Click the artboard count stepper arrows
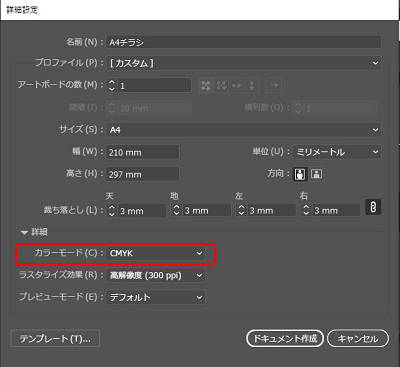This screenshot has width=400, height=367. click(x=112, y=86)
